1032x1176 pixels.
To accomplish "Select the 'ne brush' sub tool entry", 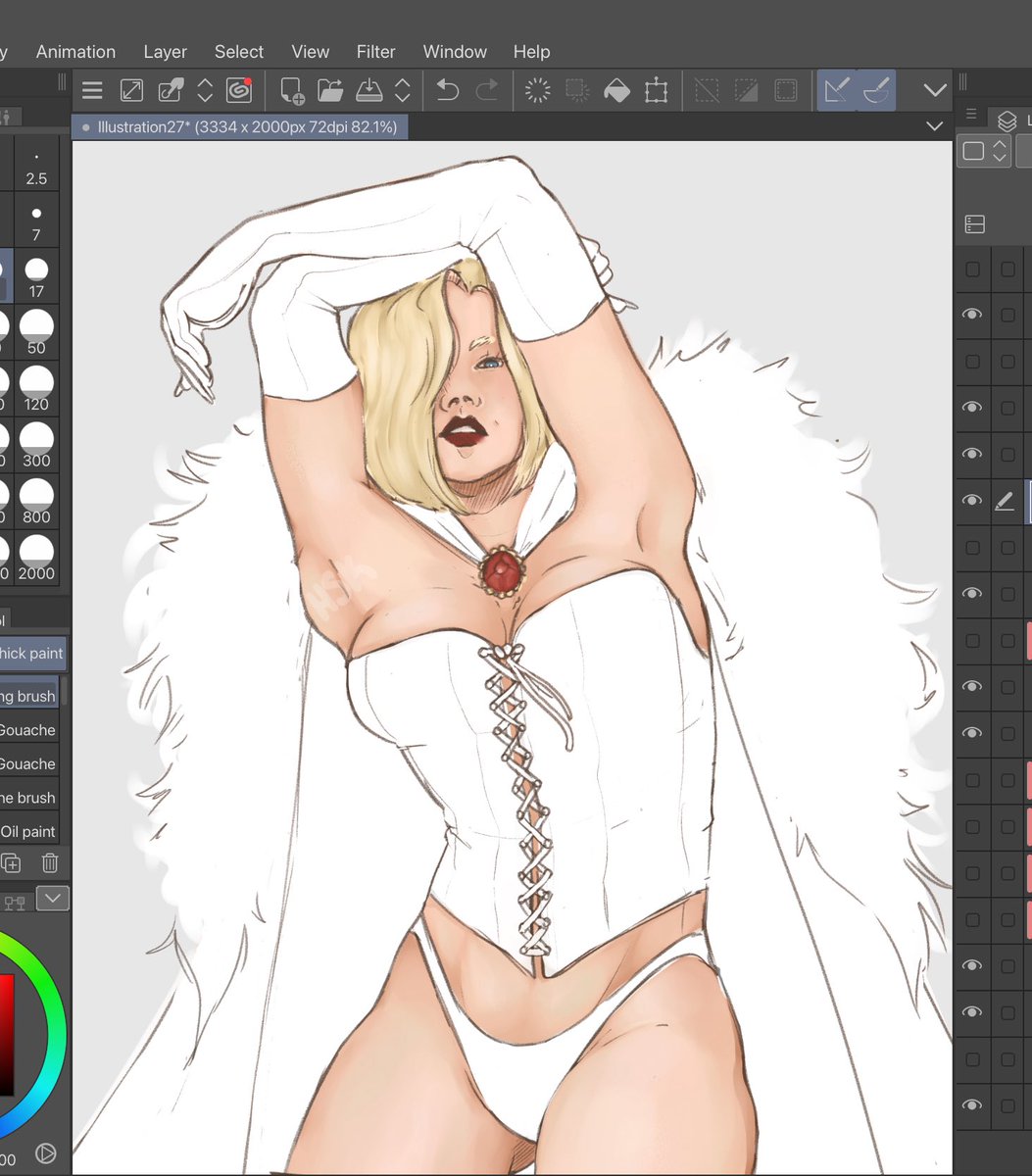I will pos(28,798).
